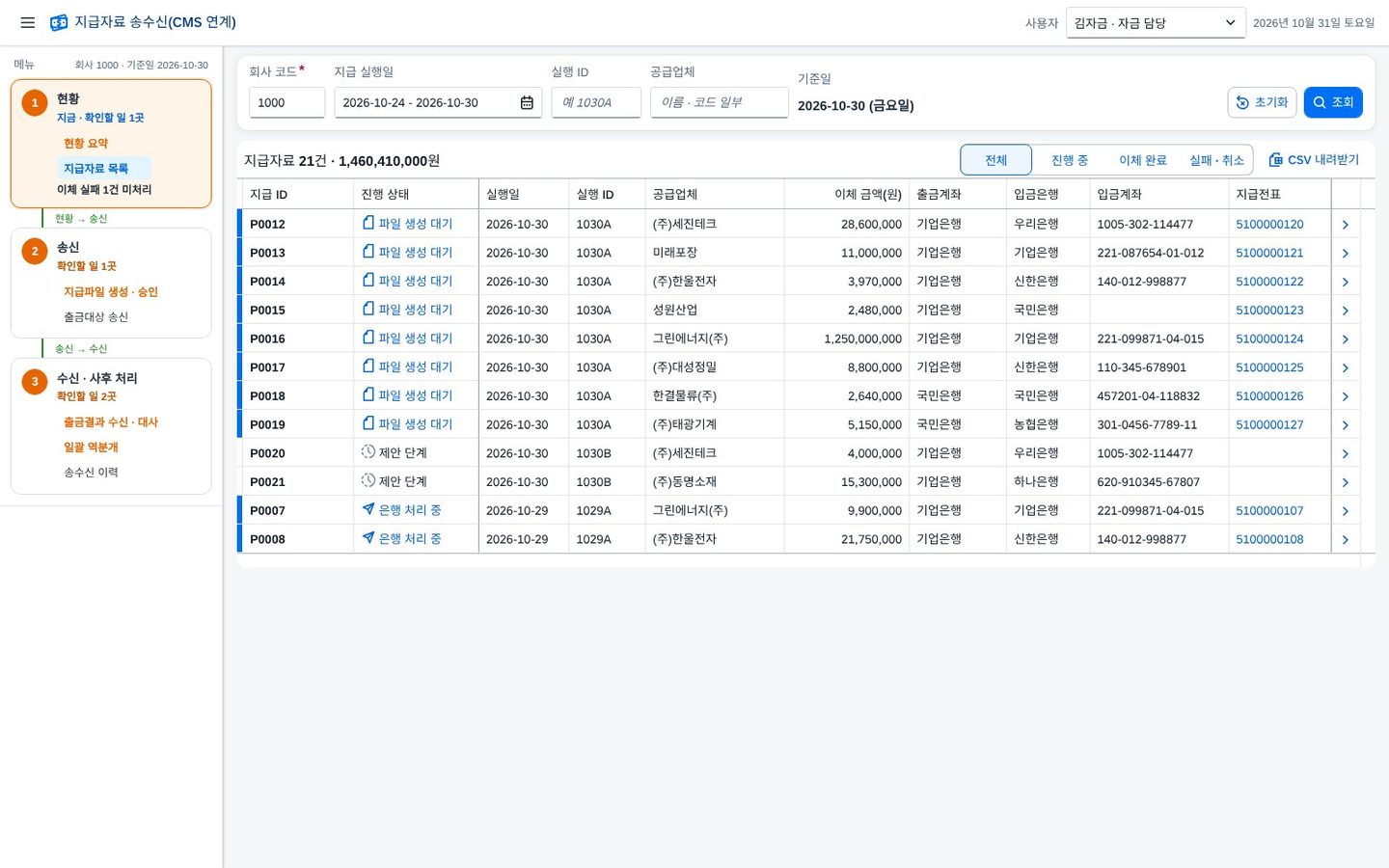Open the calendar picker for payment date range

[527, 102]
